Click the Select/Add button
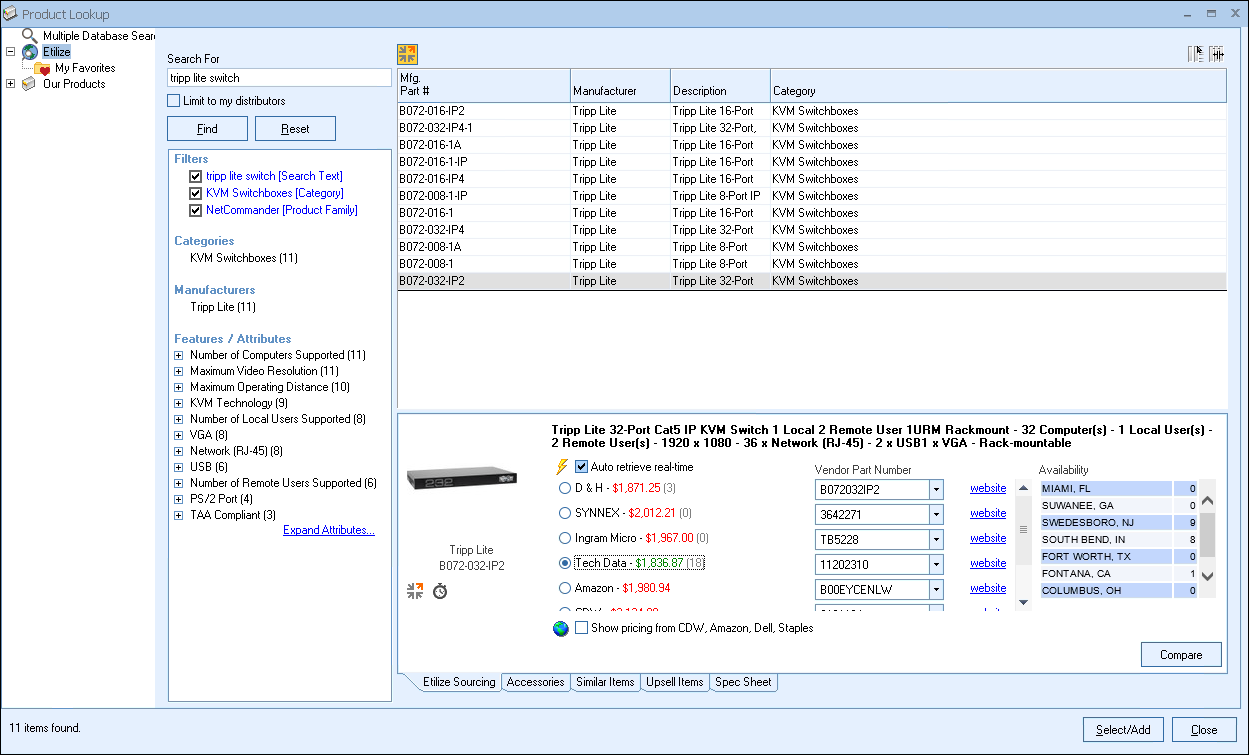Image resolution: width=1249 pixels, height=755 pixels. (1123, 730)
